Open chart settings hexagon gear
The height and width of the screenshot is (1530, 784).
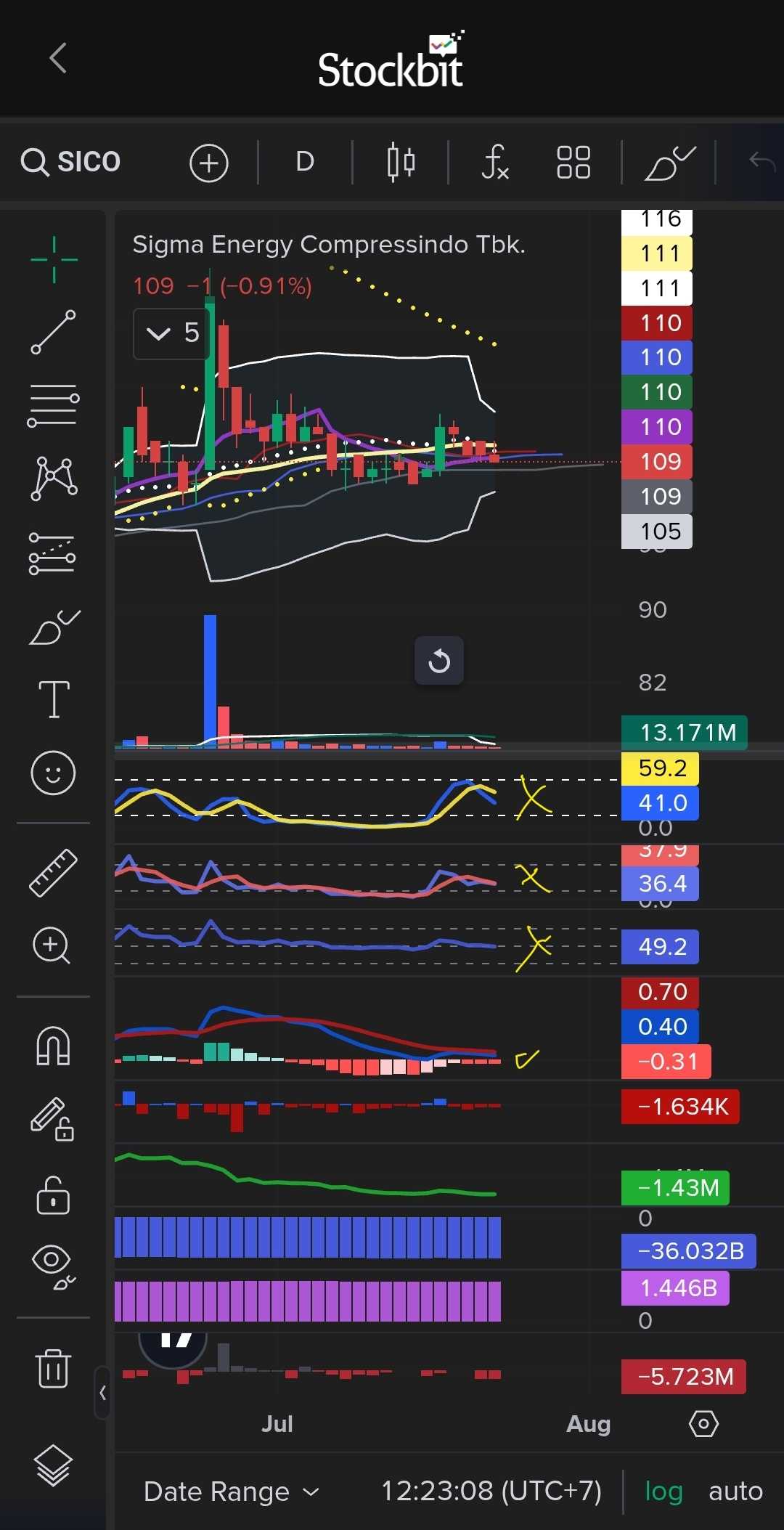[x=703, y=1424]
